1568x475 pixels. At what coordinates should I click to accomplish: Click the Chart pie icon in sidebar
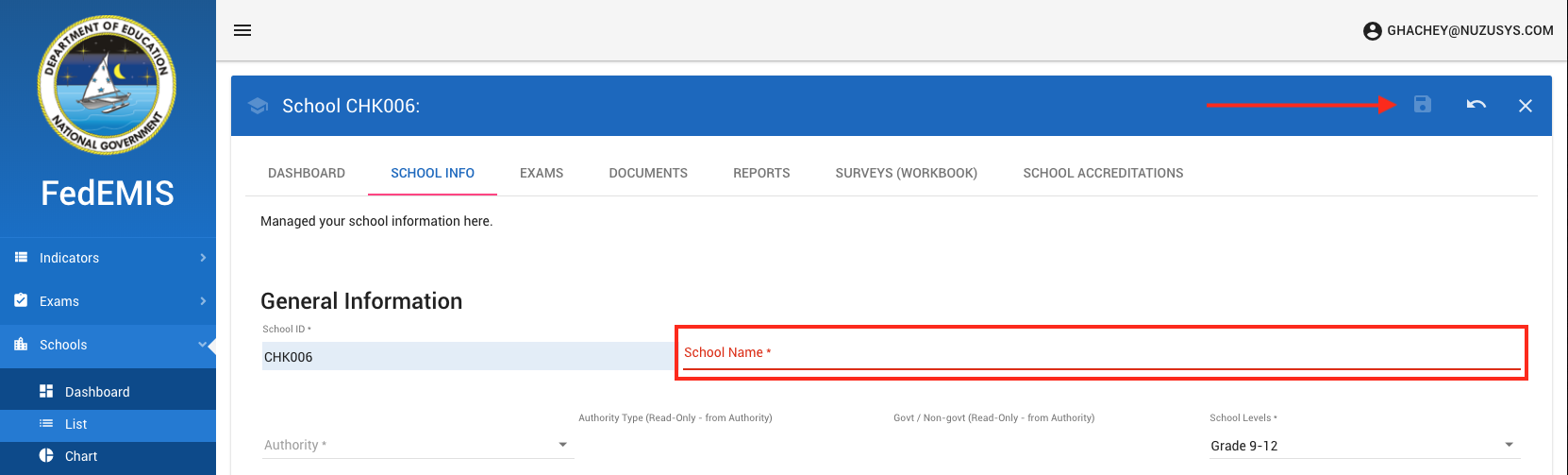46,456
